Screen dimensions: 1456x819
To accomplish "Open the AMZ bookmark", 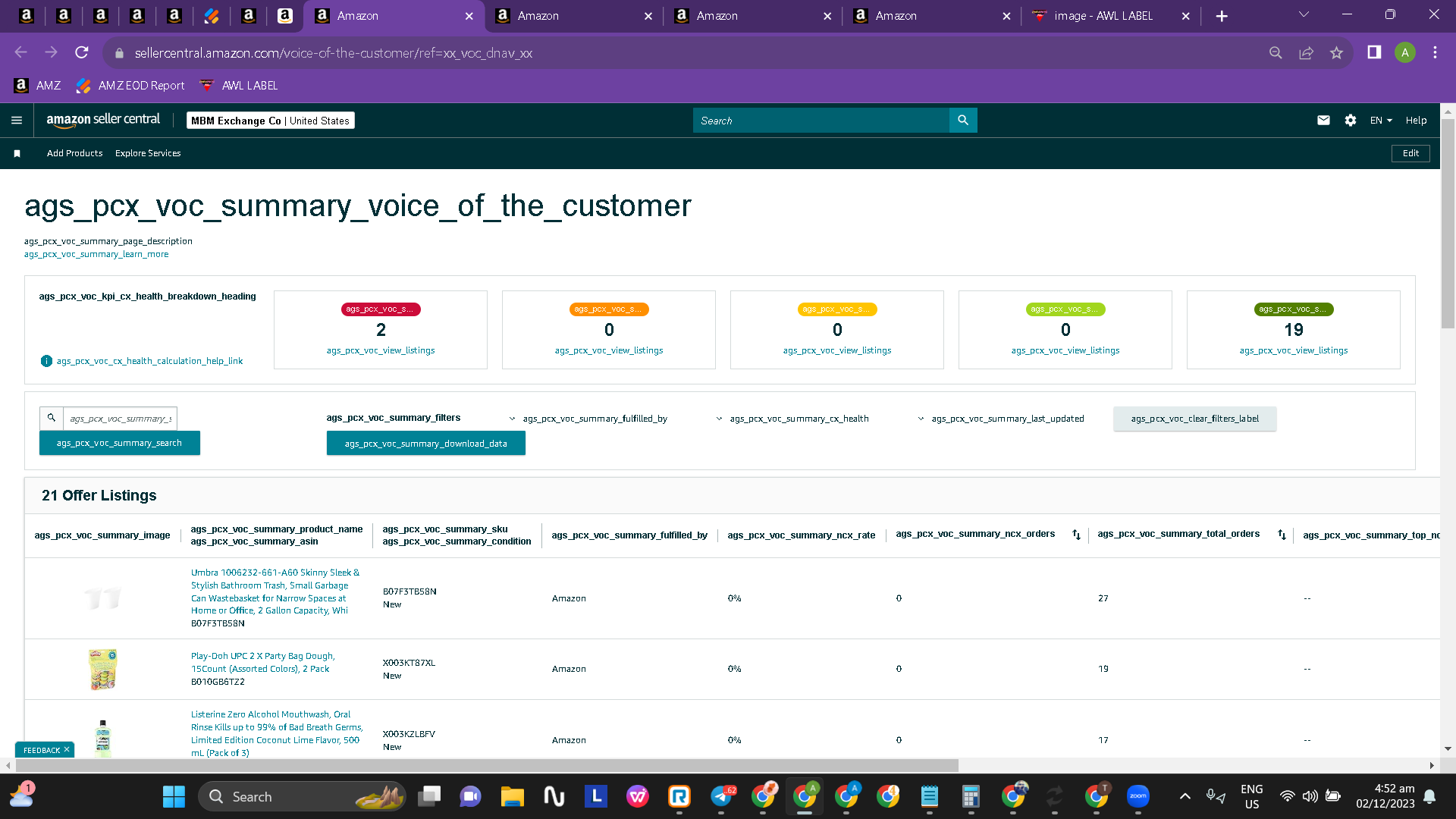I will point(38,86).
